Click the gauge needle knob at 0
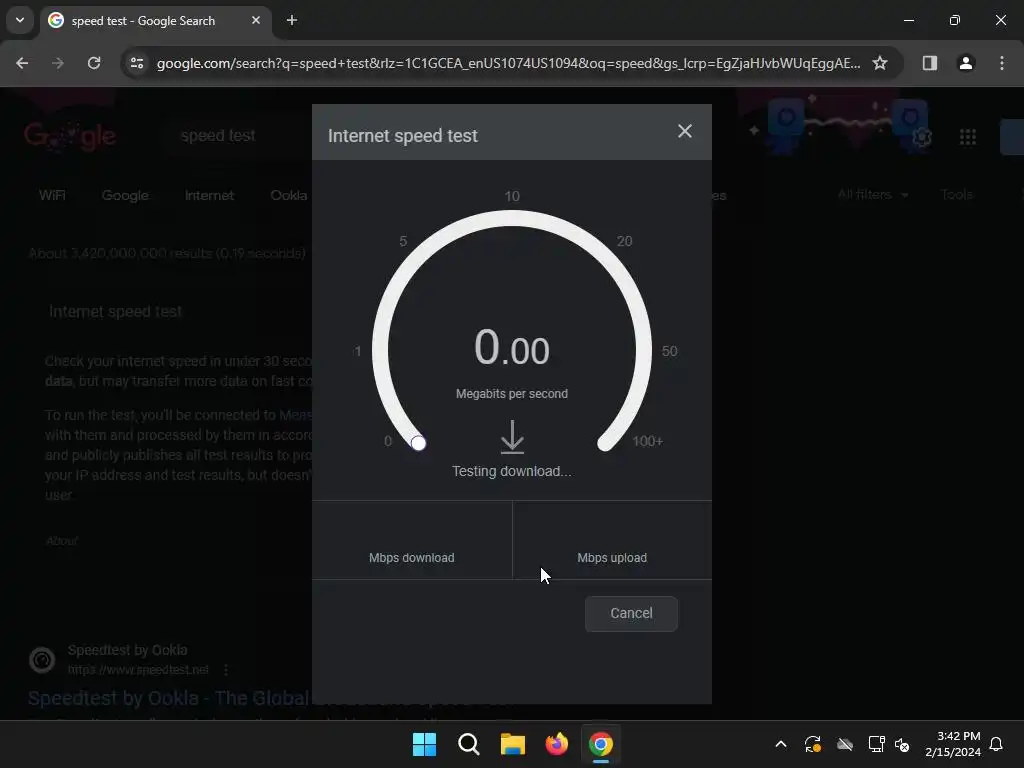Screen dimensions: 1024x768 coord(419,443)
